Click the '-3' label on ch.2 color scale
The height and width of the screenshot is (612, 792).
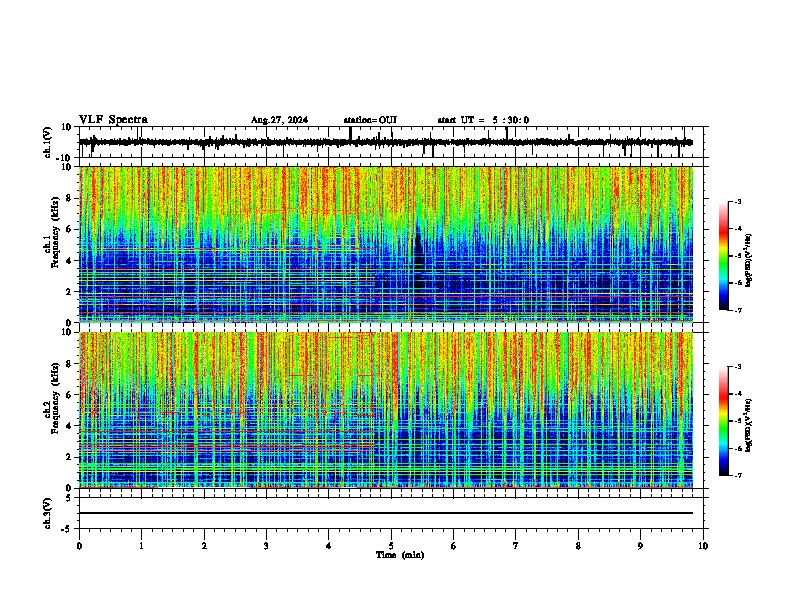point(738,367)
